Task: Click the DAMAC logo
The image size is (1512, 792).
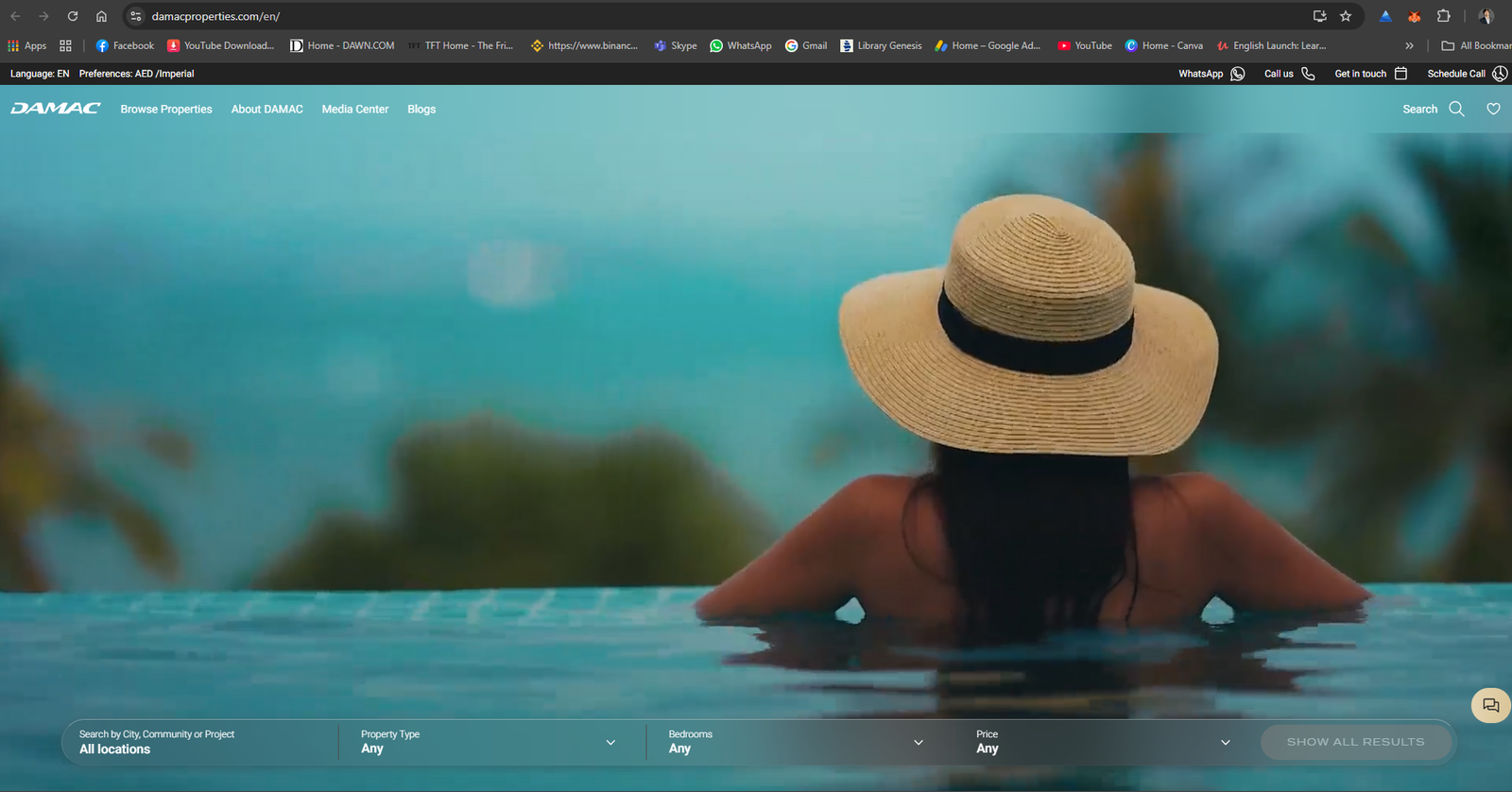Action: 56,109
